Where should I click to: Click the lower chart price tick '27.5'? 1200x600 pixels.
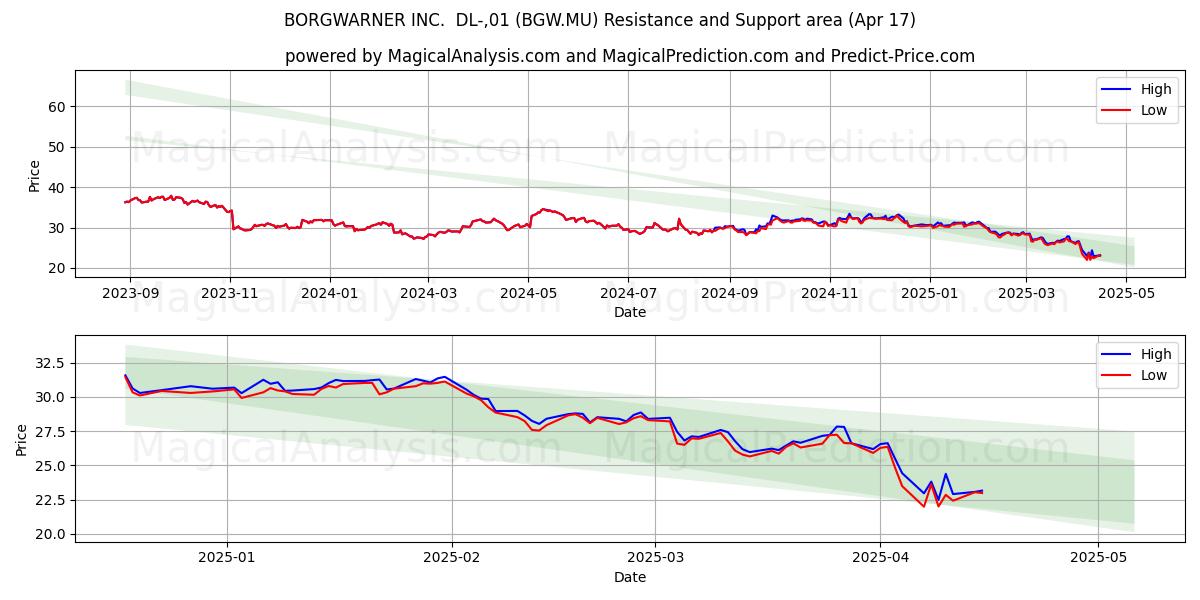(49, 432)
